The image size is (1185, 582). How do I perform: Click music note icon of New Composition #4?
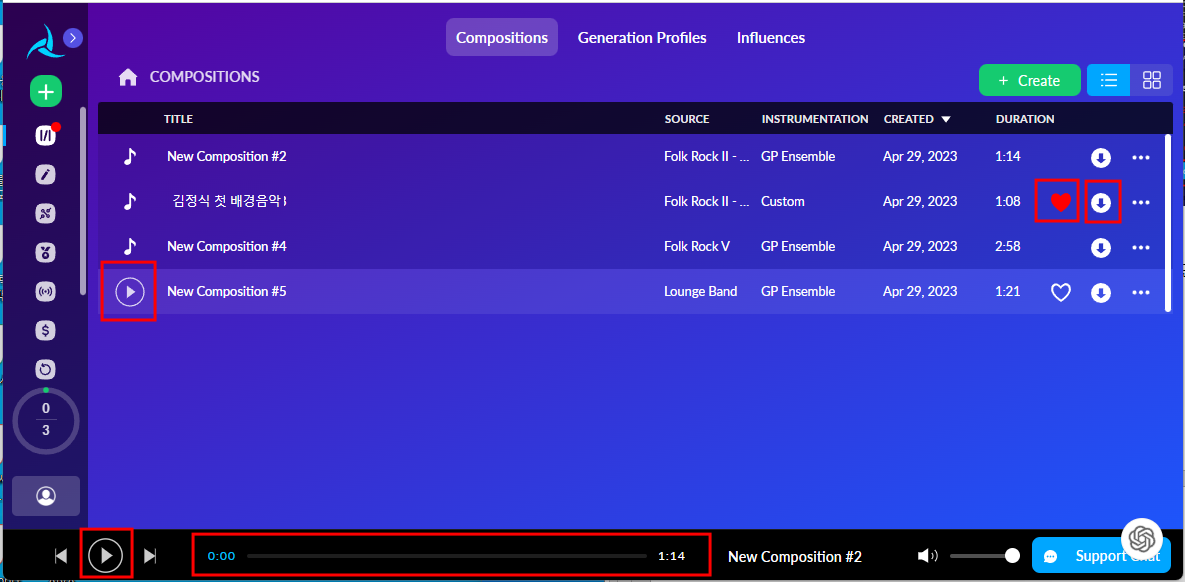(130, 246)
